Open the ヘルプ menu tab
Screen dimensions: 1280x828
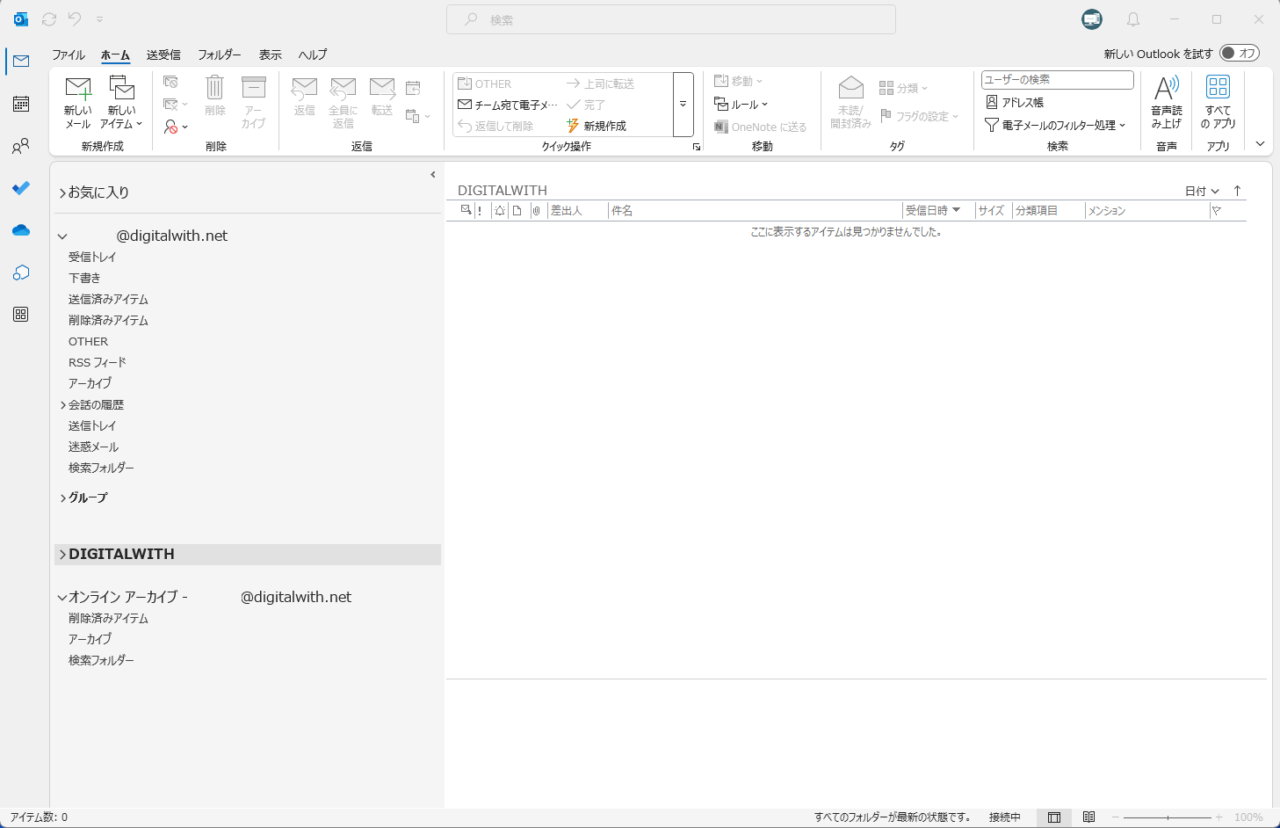[x=311, y=55]
